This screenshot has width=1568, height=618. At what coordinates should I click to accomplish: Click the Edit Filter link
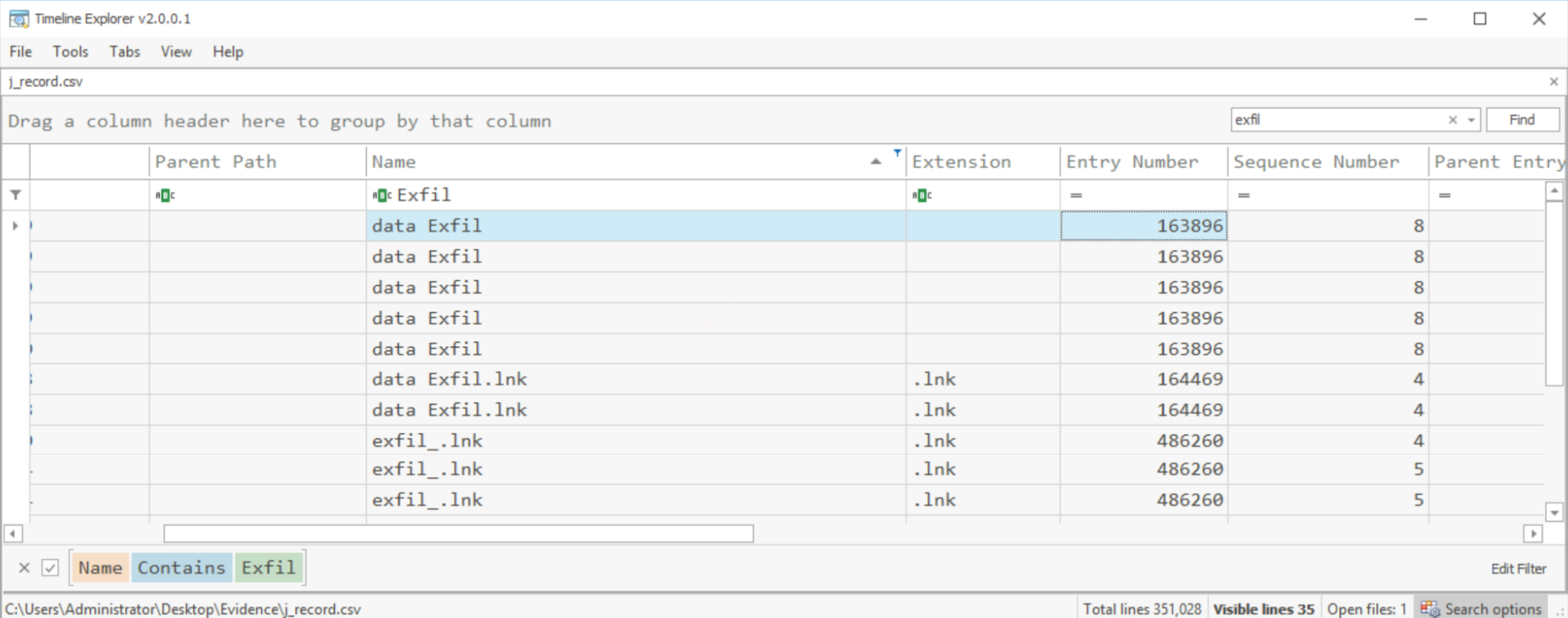(1518, 568)
